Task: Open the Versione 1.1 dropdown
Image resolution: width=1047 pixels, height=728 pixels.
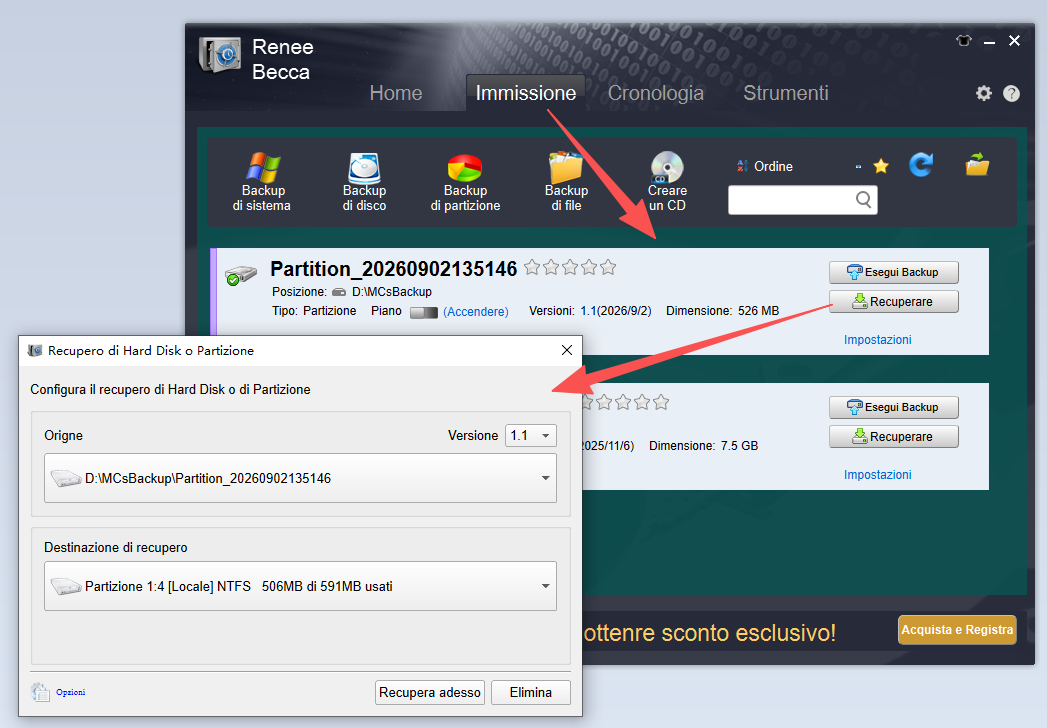Action: [x=531, y=435]
